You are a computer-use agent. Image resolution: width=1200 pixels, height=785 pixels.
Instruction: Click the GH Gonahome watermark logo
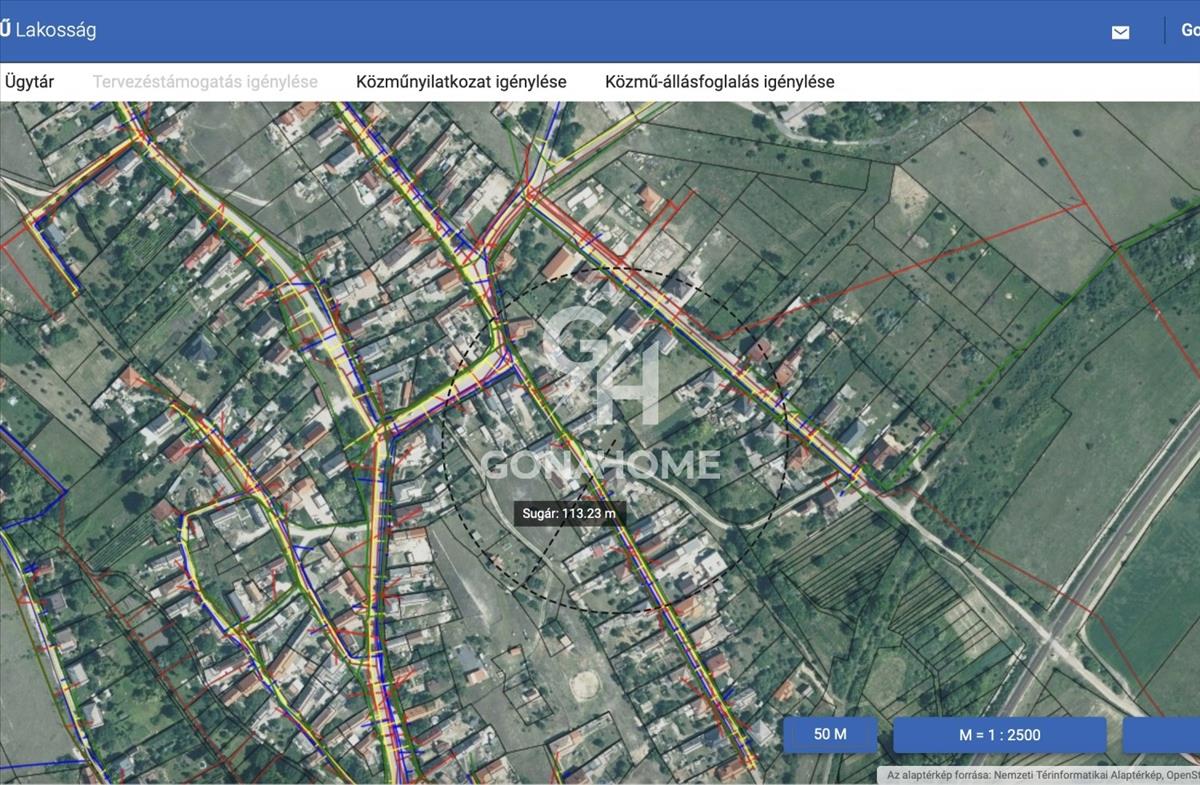tap(600, 365)
